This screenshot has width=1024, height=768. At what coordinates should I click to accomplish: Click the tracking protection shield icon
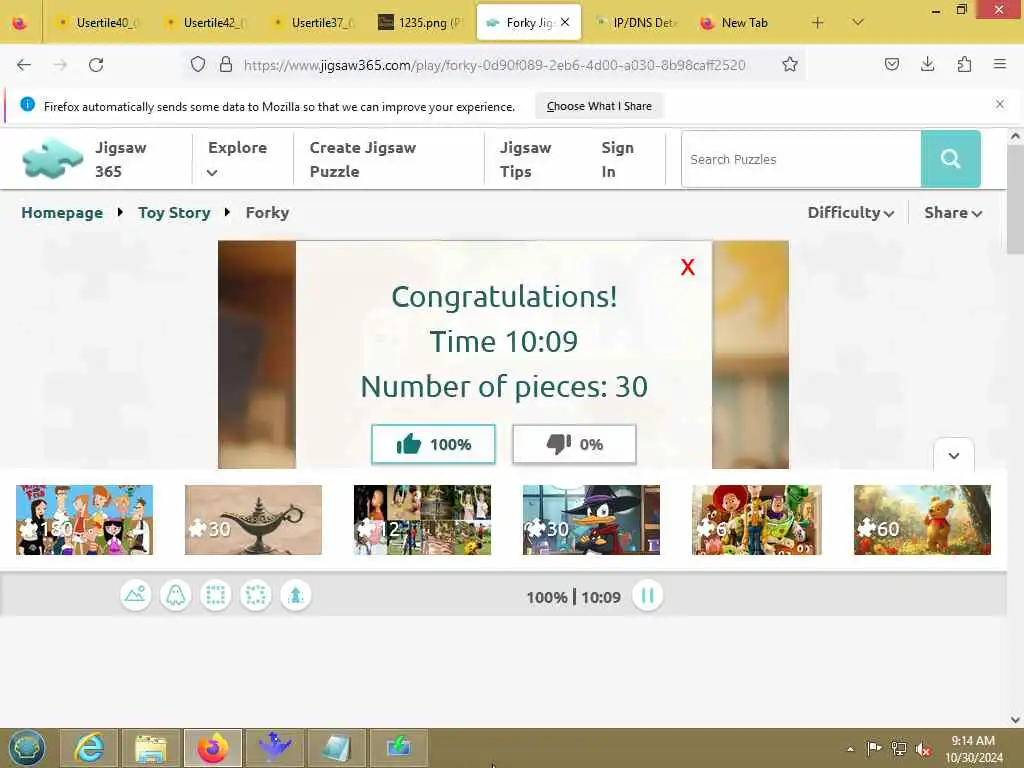pos(198,64)
